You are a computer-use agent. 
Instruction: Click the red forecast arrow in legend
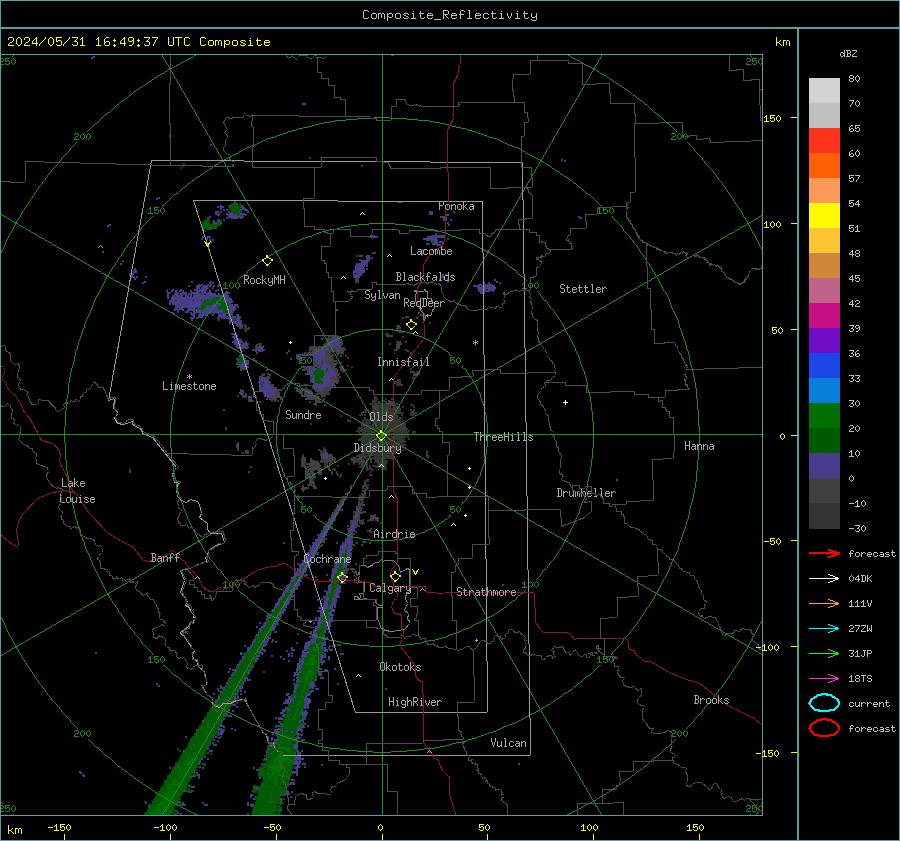pos(824,553)
